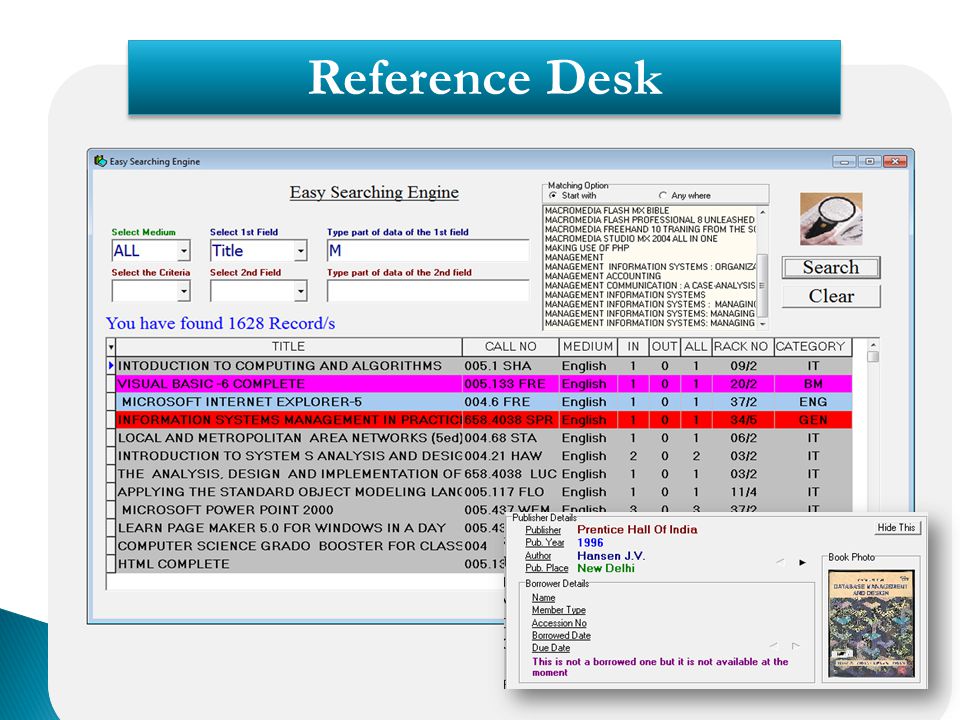Screen dimensions: 960x720
Task: Click the CALL NO column header
Action: (511, 347)
